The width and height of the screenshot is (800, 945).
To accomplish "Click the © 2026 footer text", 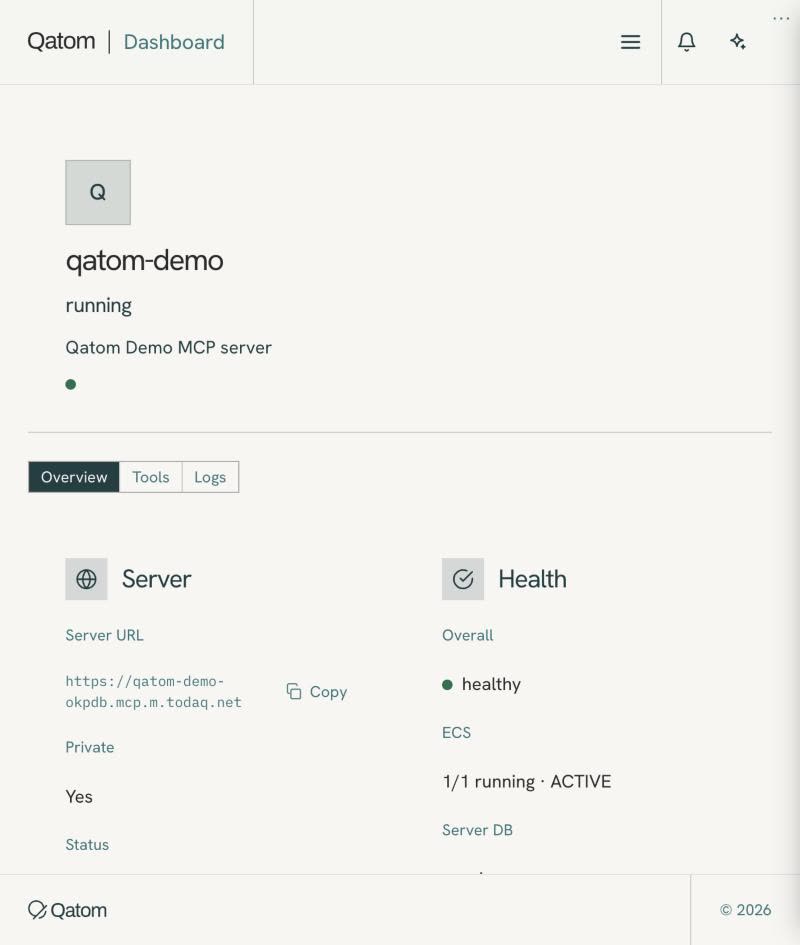I will (x=745, y=910).
